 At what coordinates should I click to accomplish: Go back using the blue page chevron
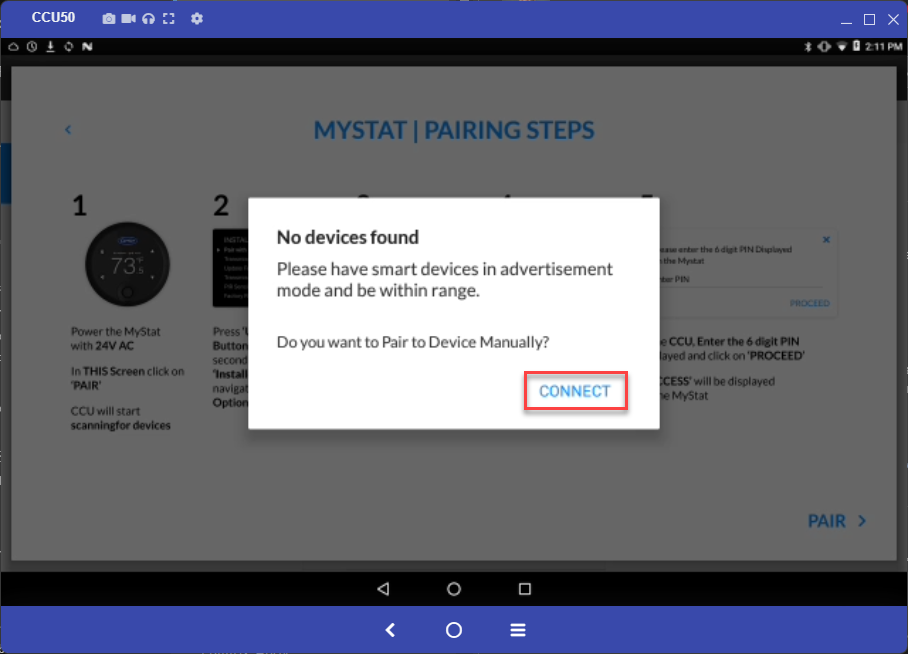point(68,130)
